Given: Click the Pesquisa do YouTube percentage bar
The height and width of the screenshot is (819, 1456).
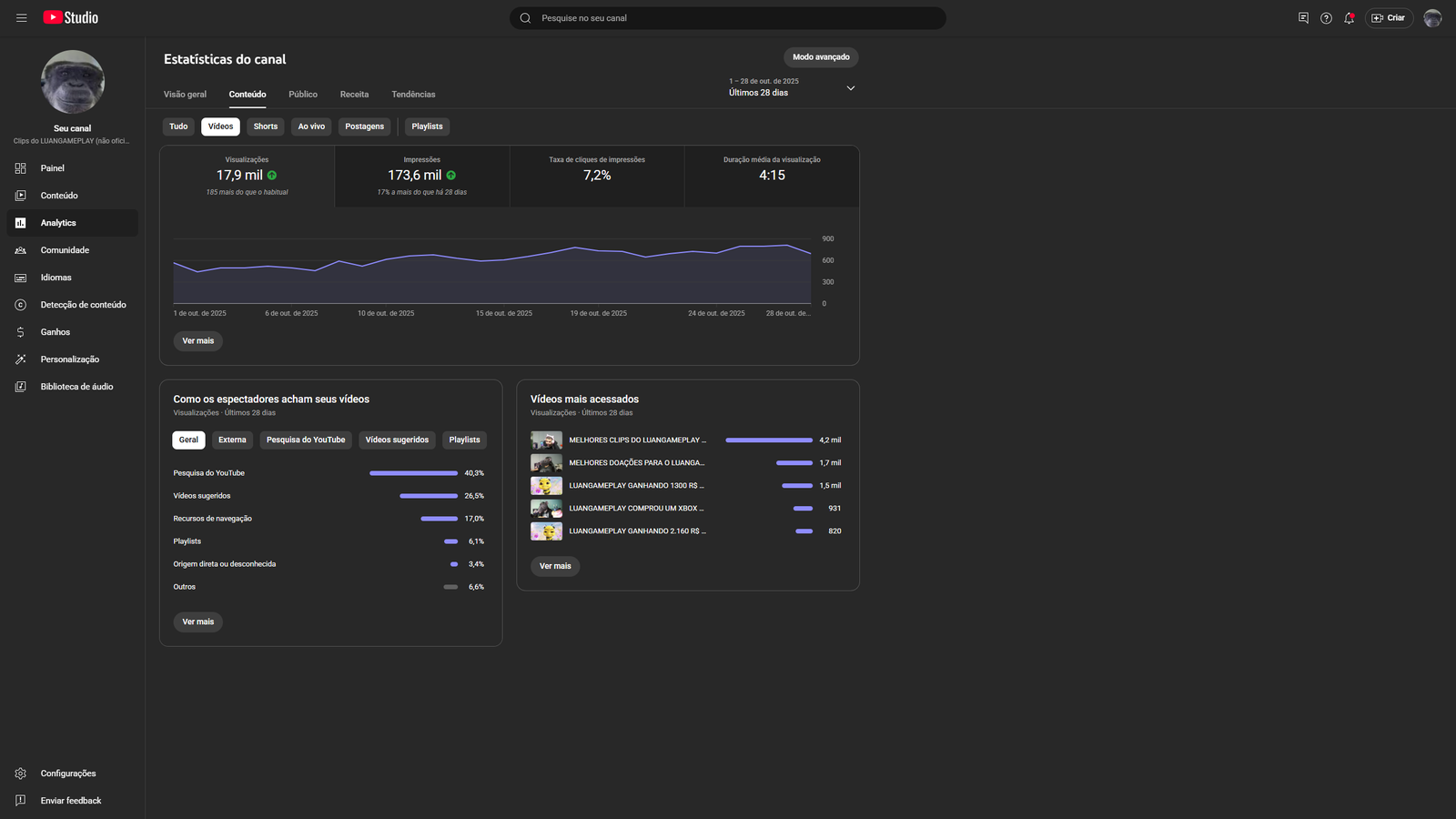Looking at the screenshot, I should click(x=413, y=473).
